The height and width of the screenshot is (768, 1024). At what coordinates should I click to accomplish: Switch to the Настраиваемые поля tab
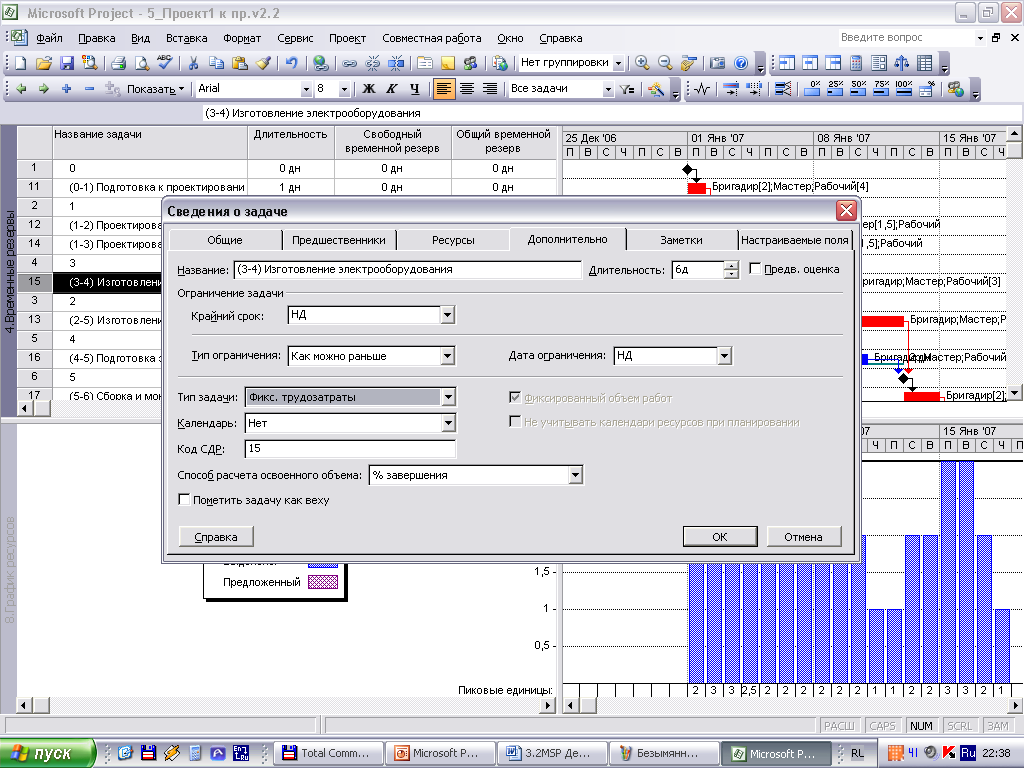pos(795,240)
